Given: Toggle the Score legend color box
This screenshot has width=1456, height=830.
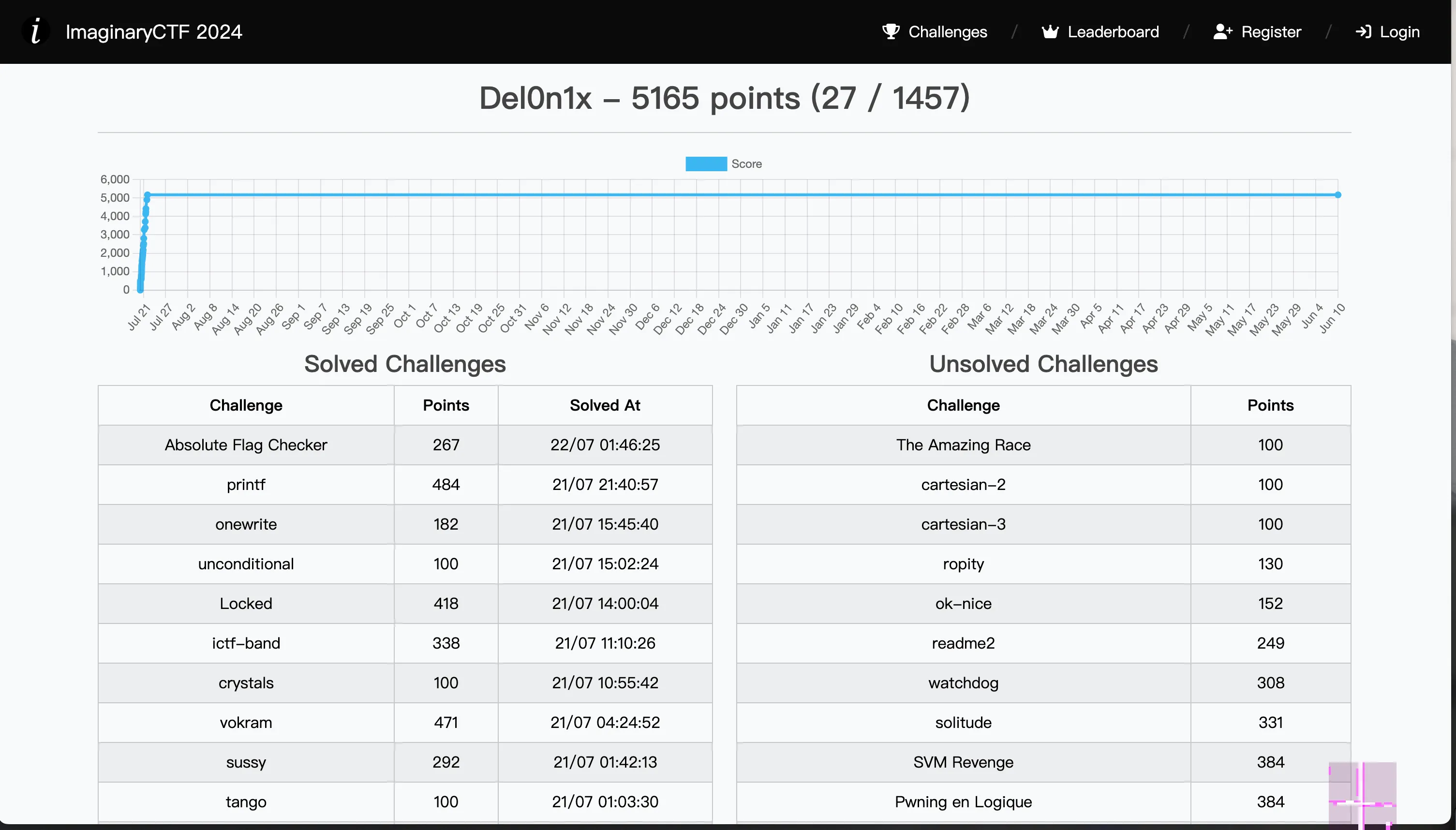Looking at the screenshot, I should click(706, 163).
